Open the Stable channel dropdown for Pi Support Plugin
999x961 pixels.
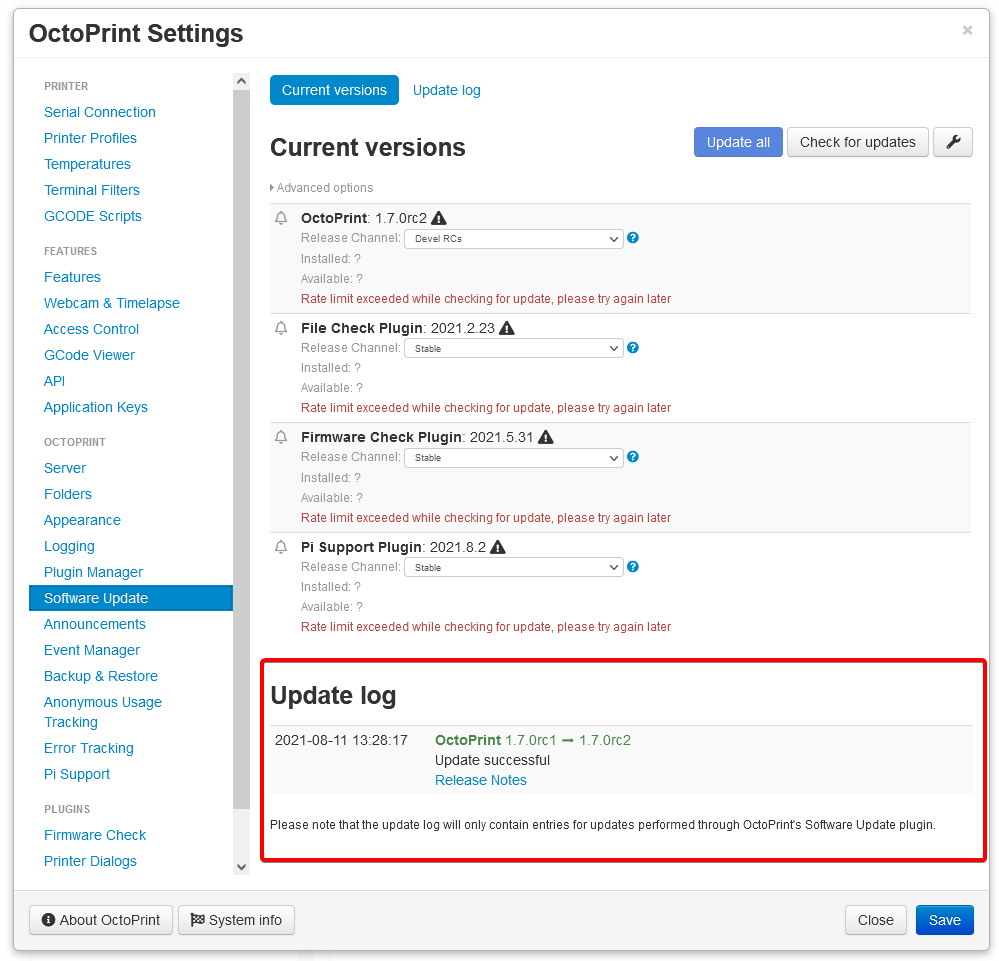513,566
